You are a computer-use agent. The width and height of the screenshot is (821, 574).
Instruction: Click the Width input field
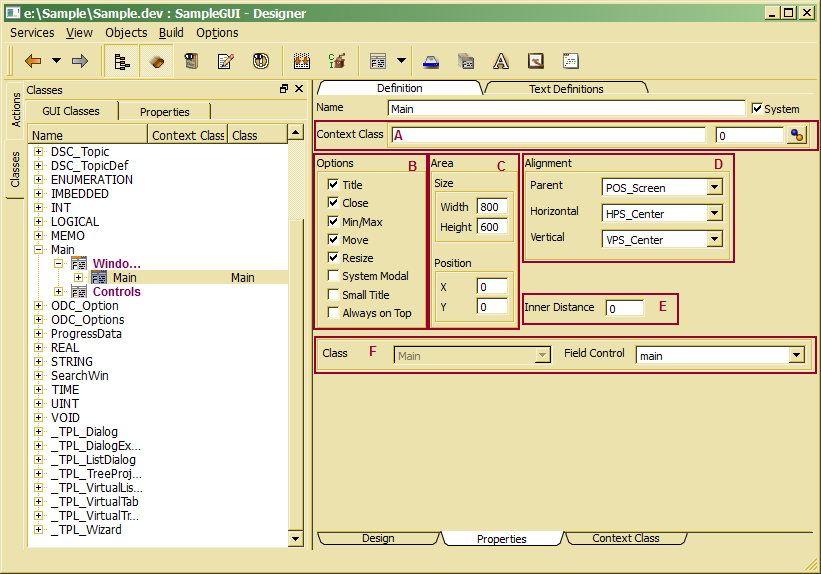tap(491, 207)
